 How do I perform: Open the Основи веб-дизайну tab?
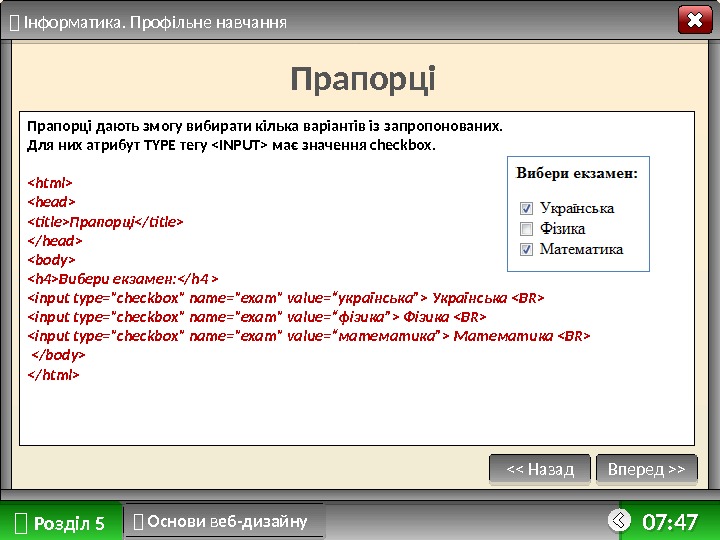[225, 521]
